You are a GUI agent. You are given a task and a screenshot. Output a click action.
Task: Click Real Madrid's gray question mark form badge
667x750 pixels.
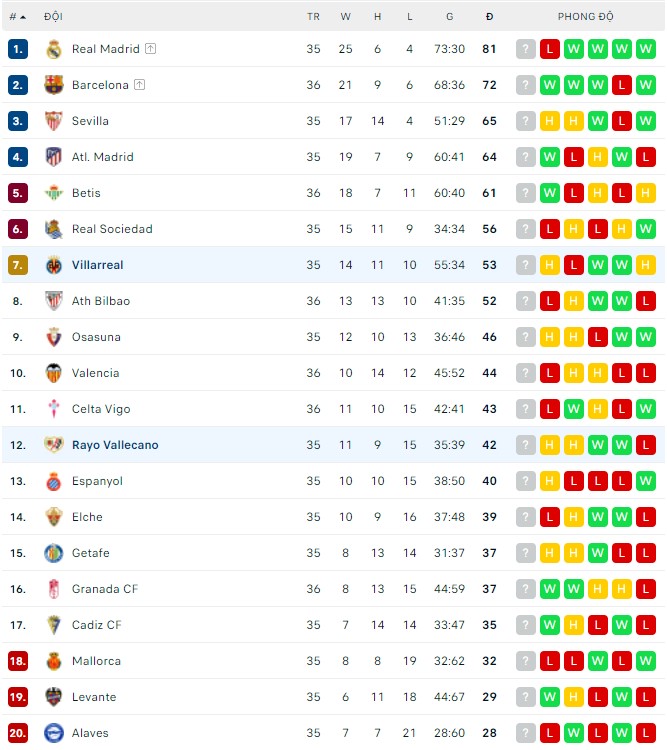click(526, 49)
